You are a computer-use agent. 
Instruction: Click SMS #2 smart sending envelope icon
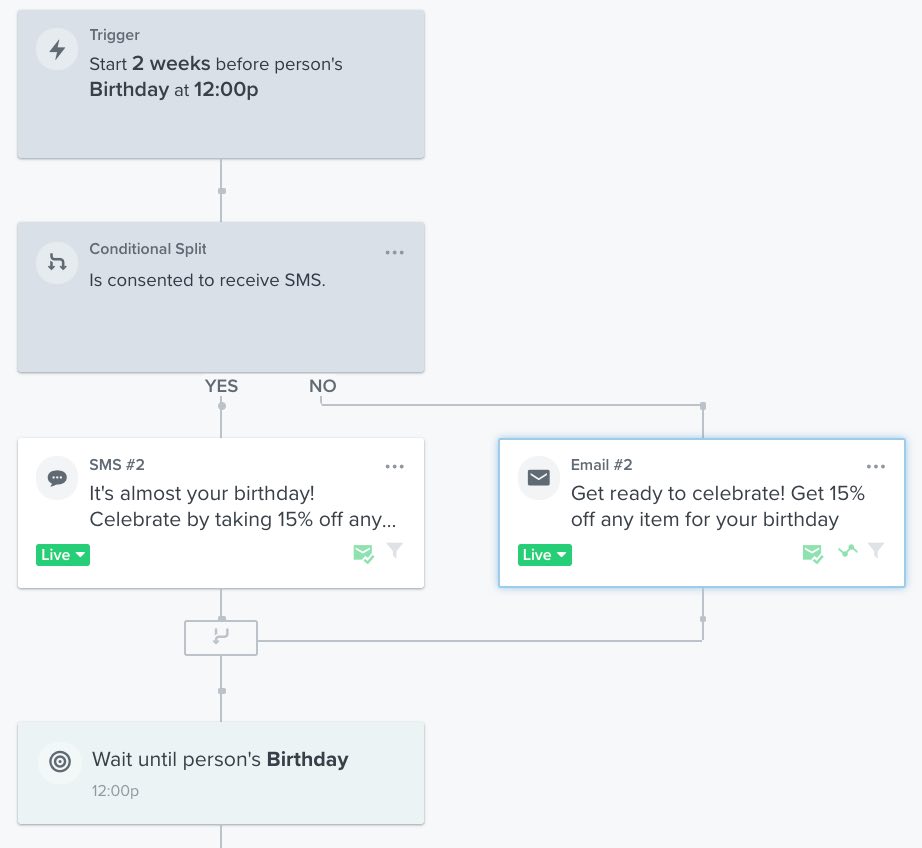(363, 553)
